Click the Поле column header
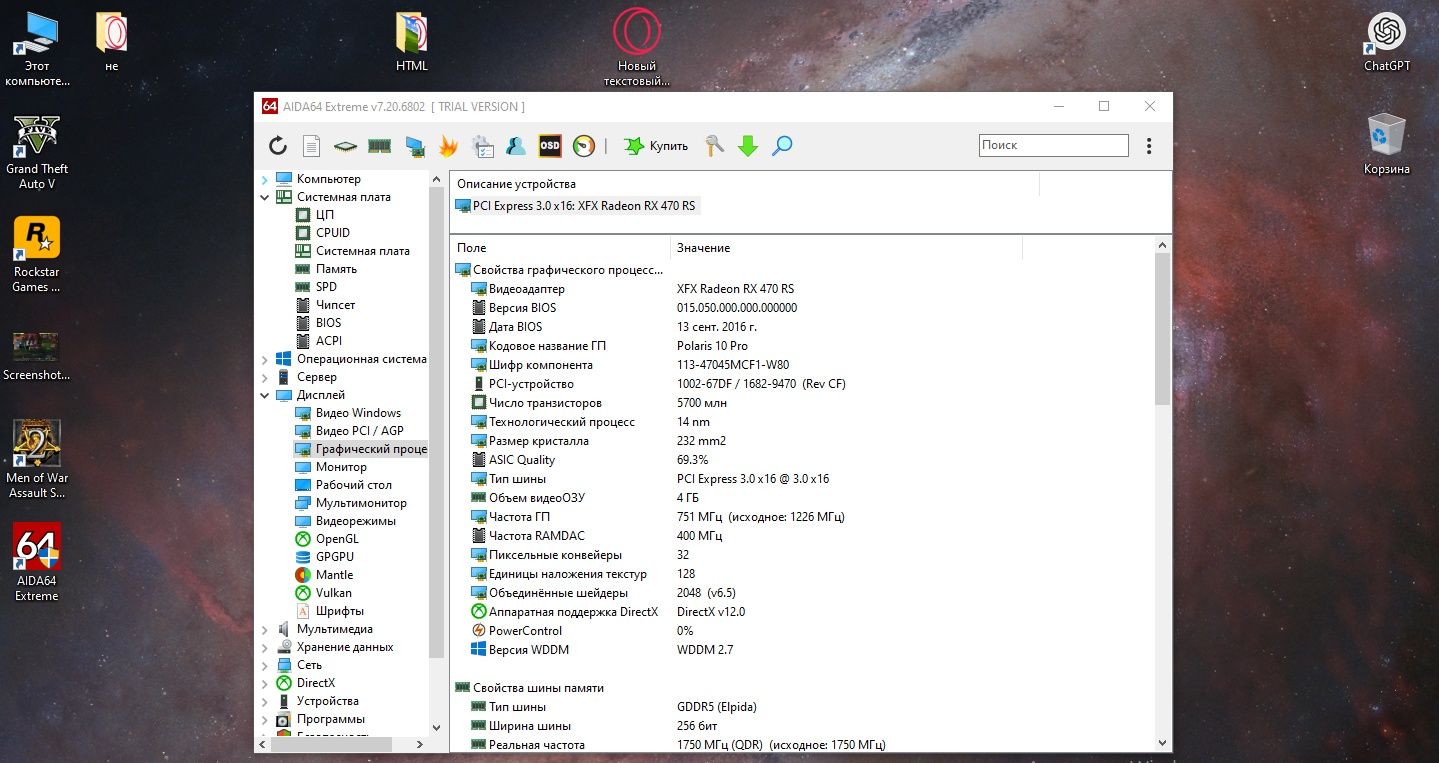 [x=560, y=248]
